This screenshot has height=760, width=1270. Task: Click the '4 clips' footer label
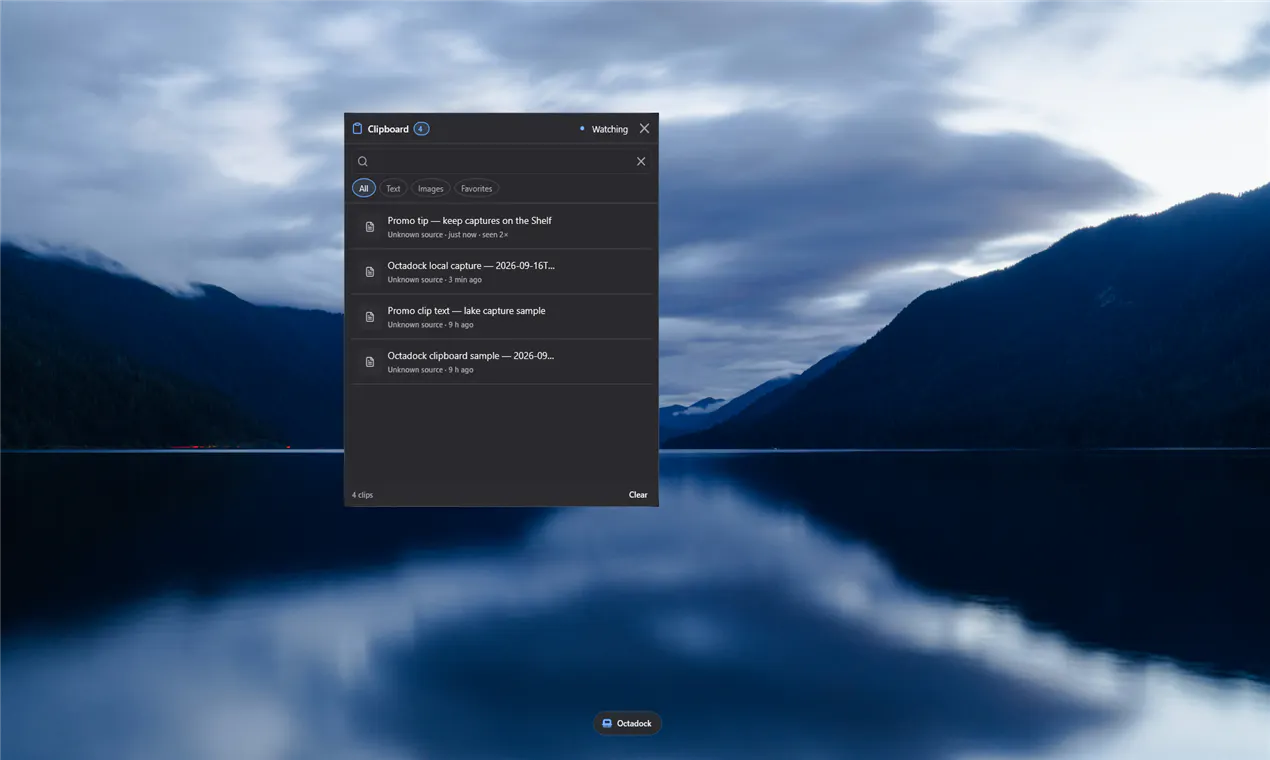(363, 495)
